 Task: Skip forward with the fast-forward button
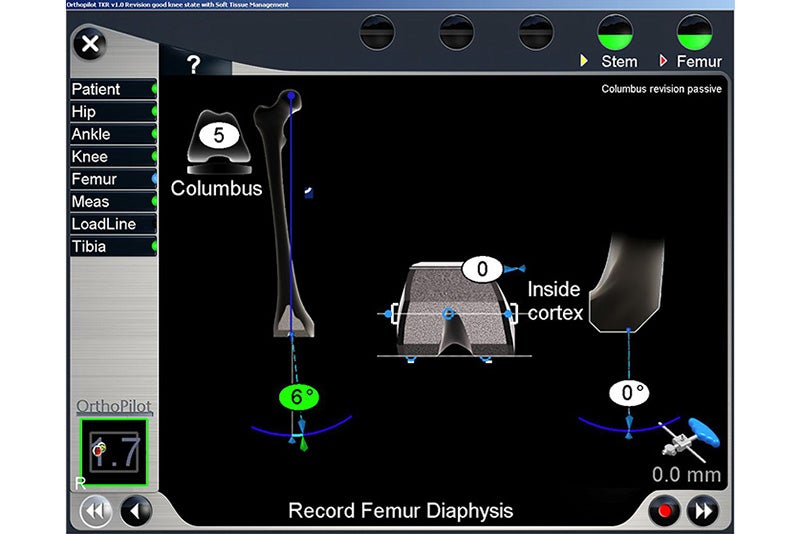[x=704, y=511]
